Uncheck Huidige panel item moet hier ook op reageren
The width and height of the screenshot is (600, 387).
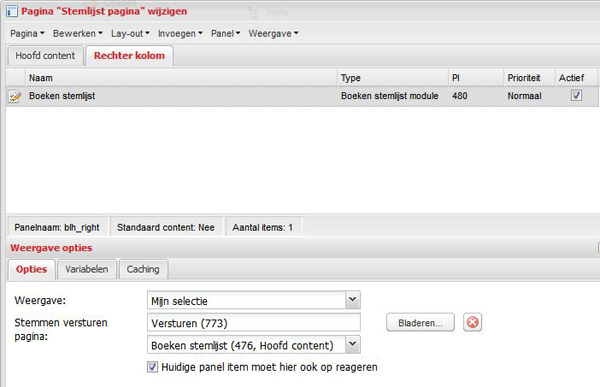152,367
